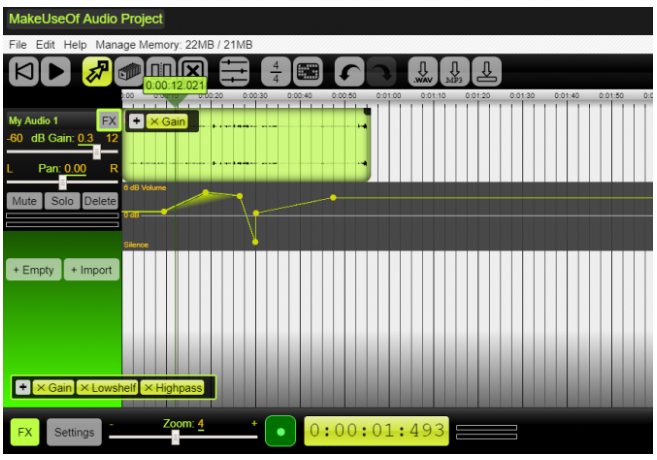The image size is (657, 460).
Task: Click the dB Gain slider handle
Action: click(97, 152)
